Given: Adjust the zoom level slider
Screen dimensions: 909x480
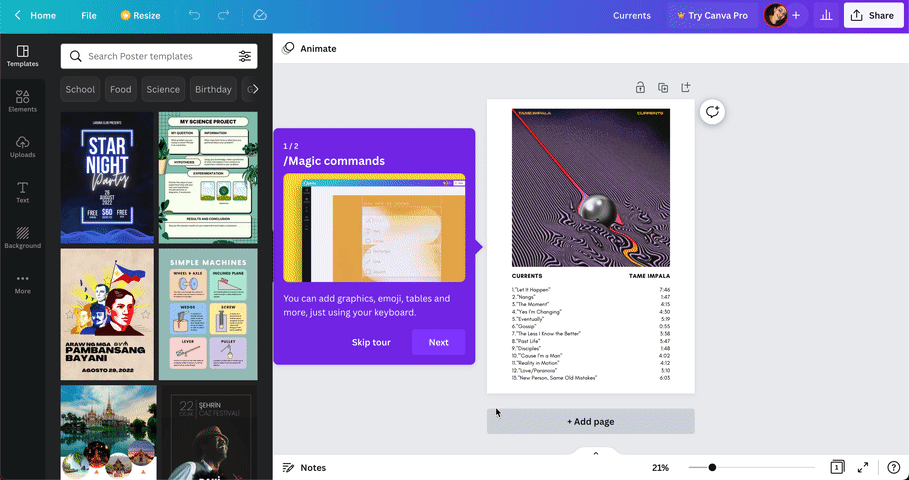Looking at the screenshot, I should tap(712, 467).
